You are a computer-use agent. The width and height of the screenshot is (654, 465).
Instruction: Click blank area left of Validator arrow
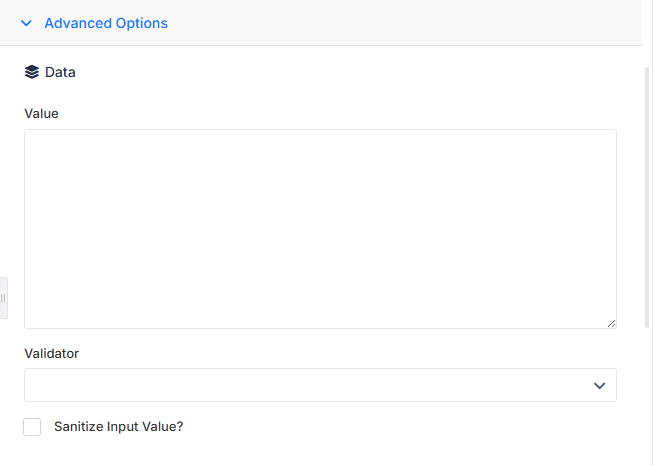pyautogui.click(x=309, y=385)
